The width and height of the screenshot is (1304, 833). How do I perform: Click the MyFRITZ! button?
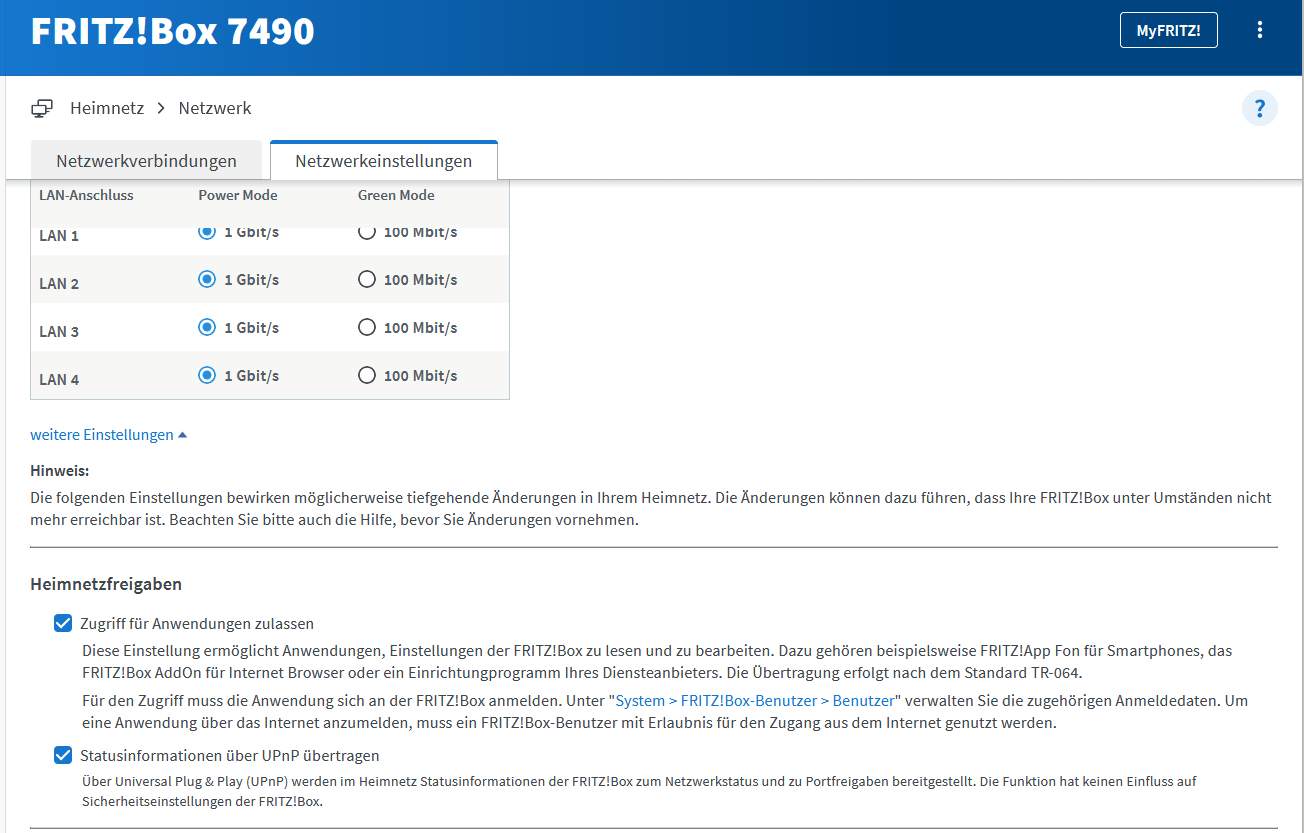1168,31
